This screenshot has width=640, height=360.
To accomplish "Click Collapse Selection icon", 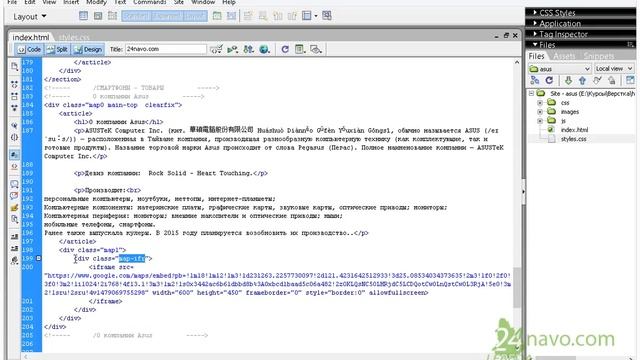I will pos(14,96).
